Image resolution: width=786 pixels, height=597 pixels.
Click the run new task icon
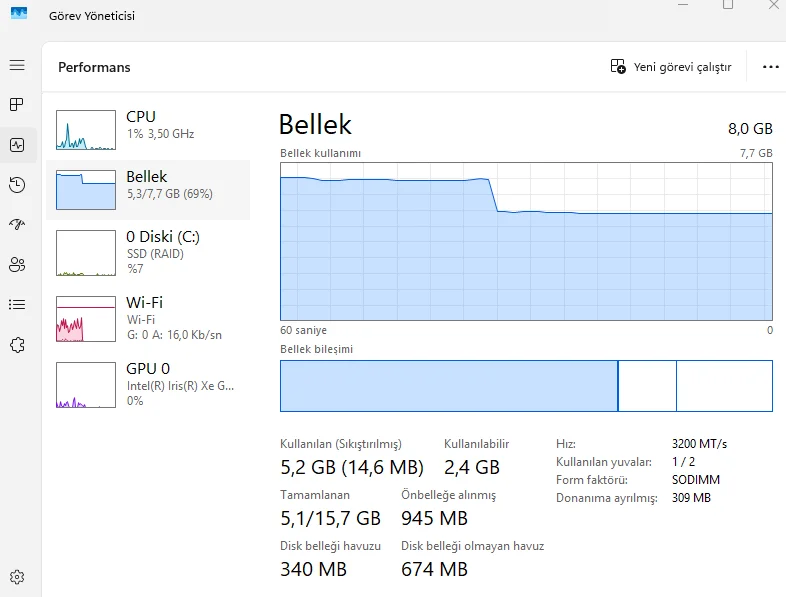tap(618, 66)
